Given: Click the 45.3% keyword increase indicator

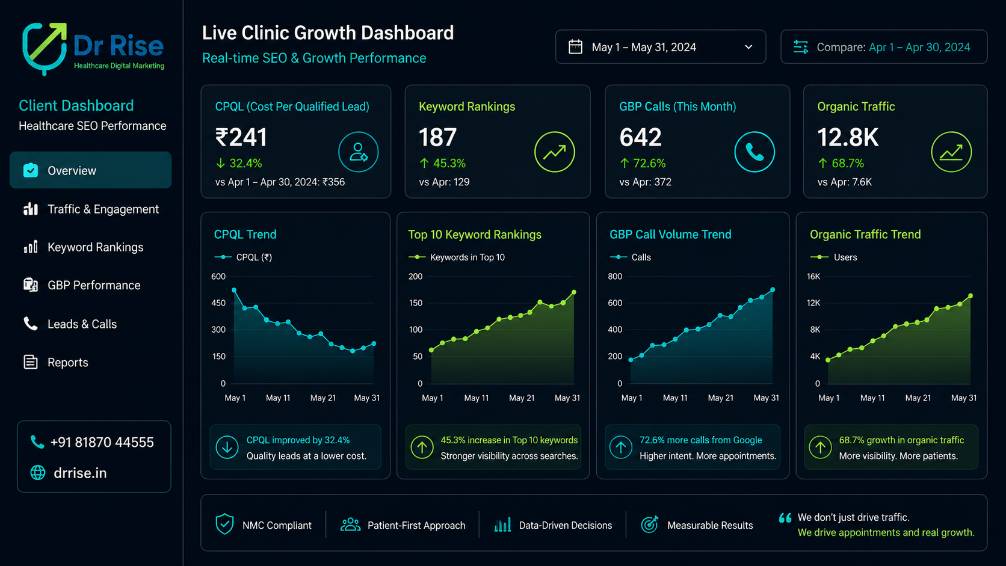Looking at the screenshot, I should [442, 163].
